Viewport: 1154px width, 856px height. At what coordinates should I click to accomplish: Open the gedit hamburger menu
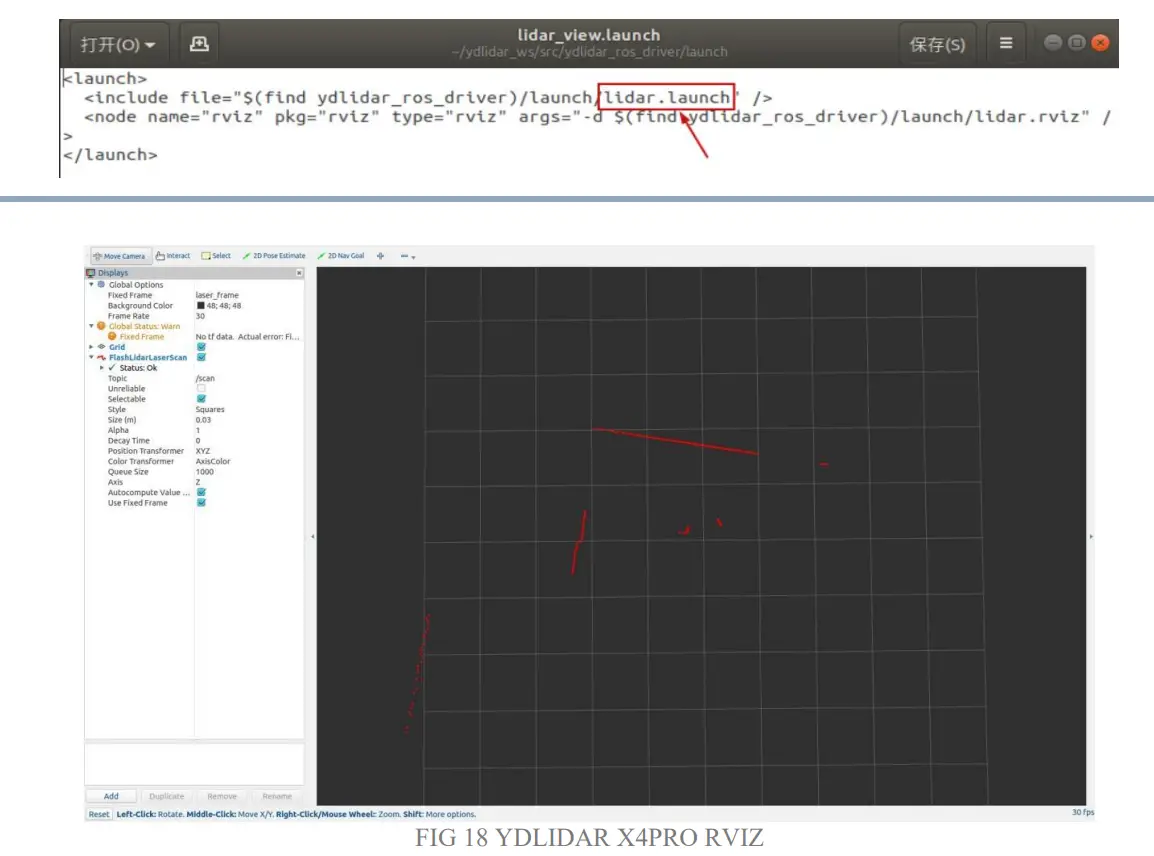1005,42
